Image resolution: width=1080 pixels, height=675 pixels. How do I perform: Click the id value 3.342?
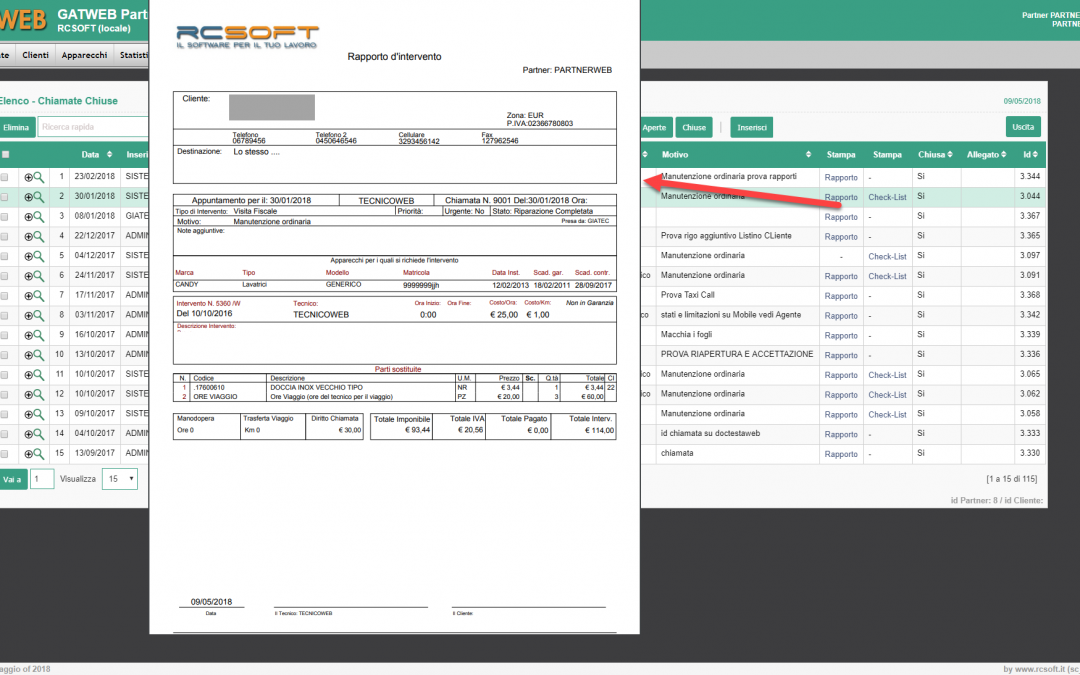(x=1030, y=314)
